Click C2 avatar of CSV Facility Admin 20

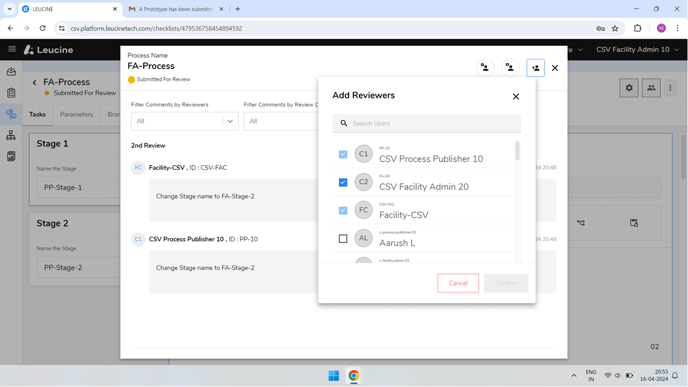tap(363, 182)
